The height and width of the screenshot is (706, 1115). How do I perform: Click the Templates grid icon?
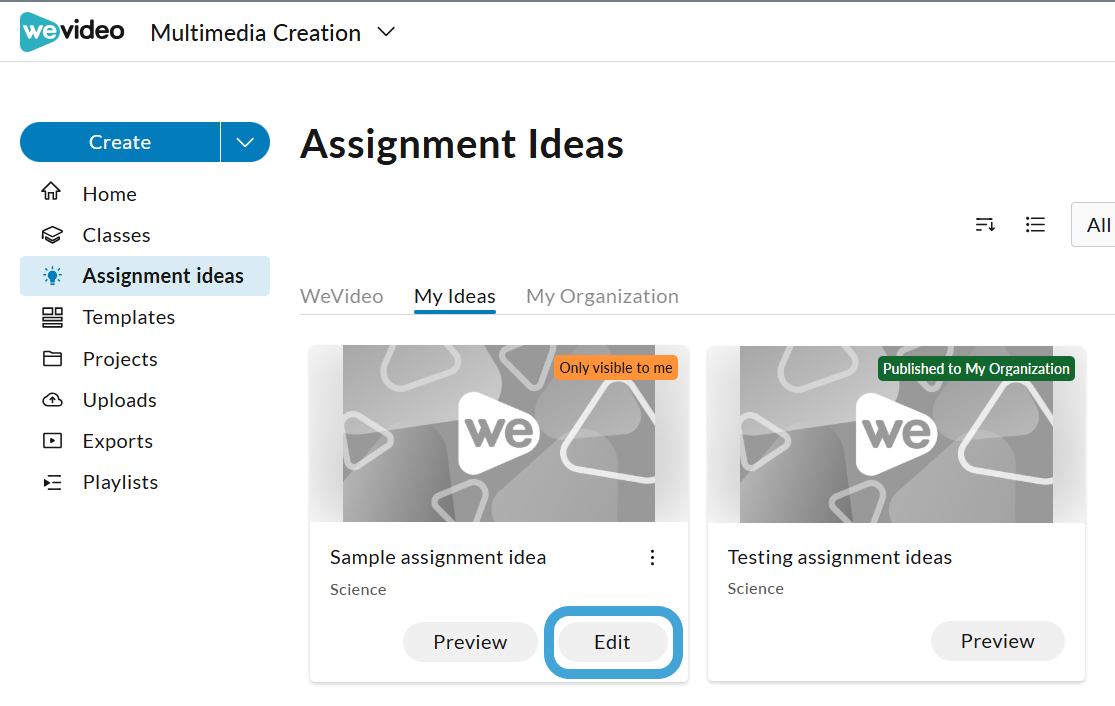click(x=52, y=317)
